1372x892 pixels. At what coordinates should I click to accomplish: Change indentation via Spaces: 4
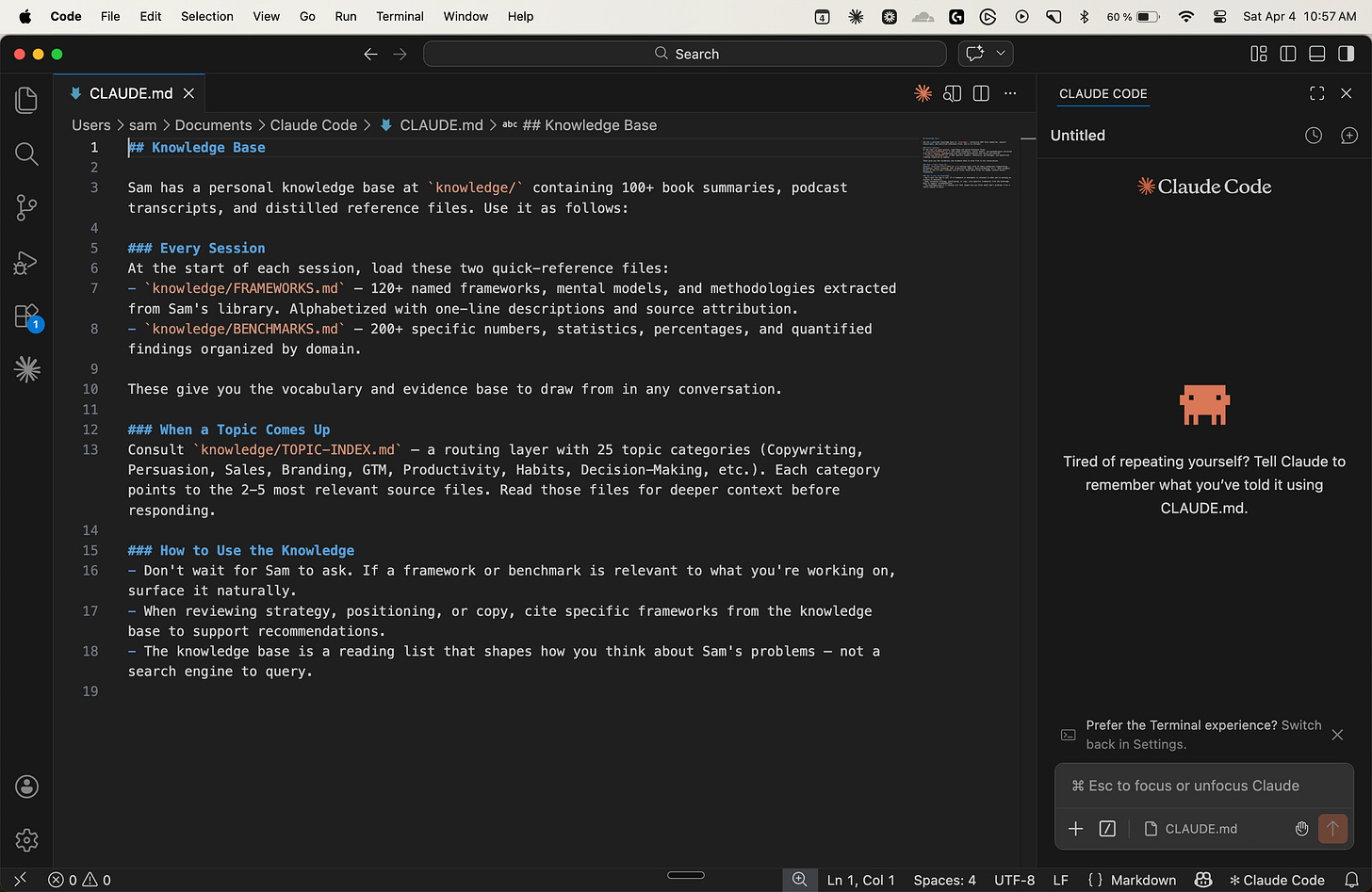click(944, 880)
